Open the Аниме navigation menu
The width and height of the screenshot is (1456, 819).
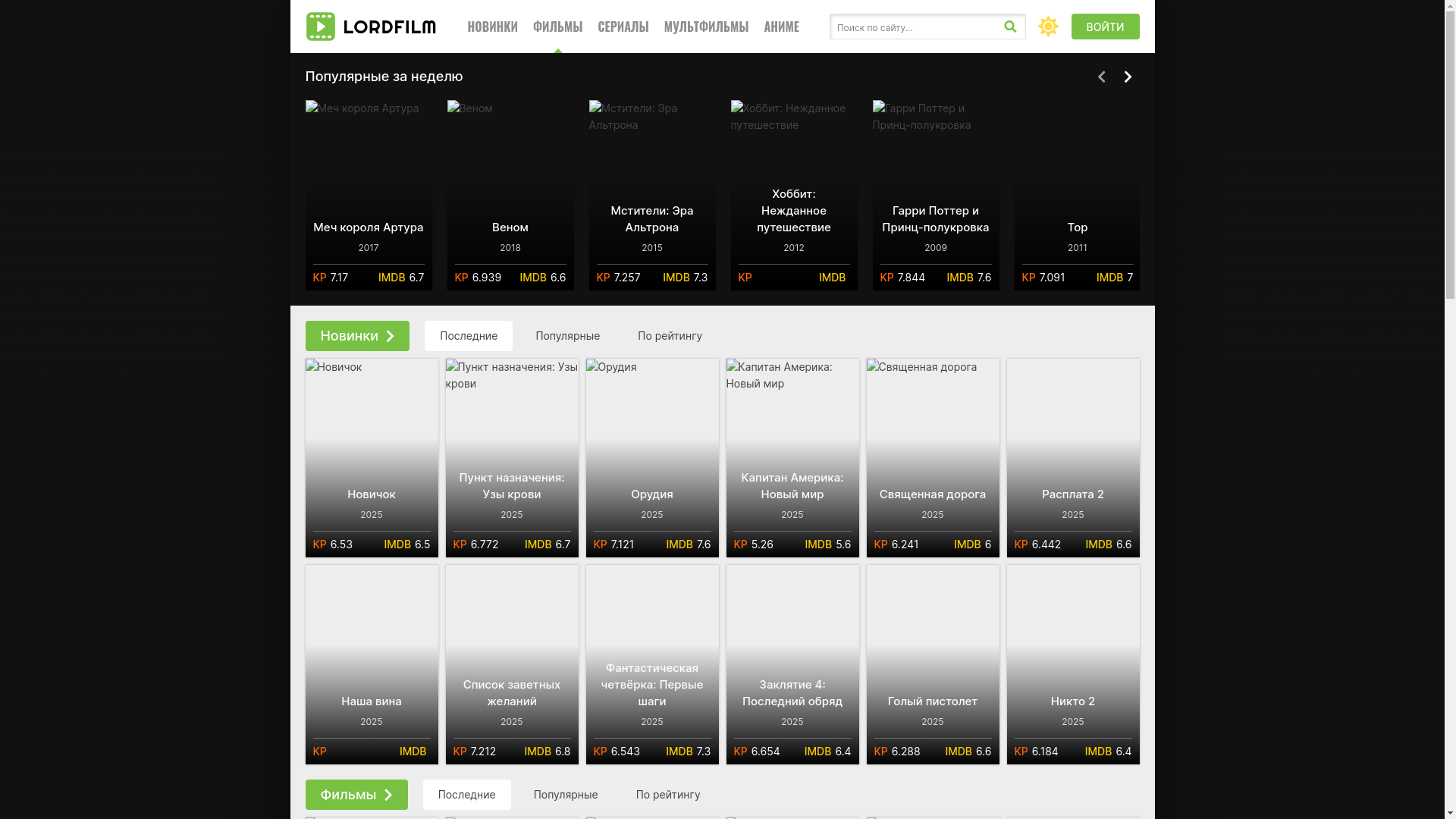coord(781,27)
